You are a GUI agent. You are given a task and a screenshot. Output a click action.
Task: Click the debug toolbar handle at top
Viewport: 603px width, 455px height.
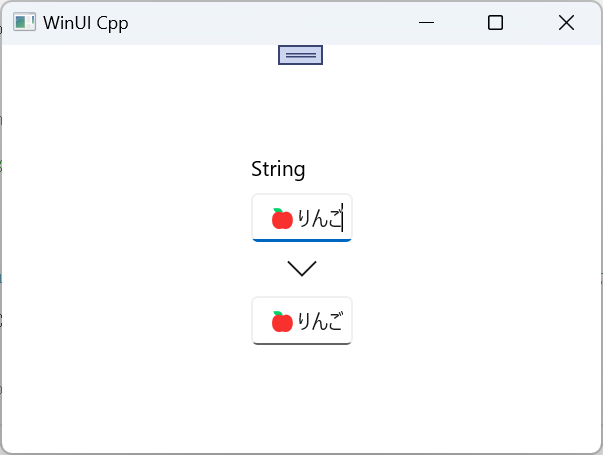point(300,55)
